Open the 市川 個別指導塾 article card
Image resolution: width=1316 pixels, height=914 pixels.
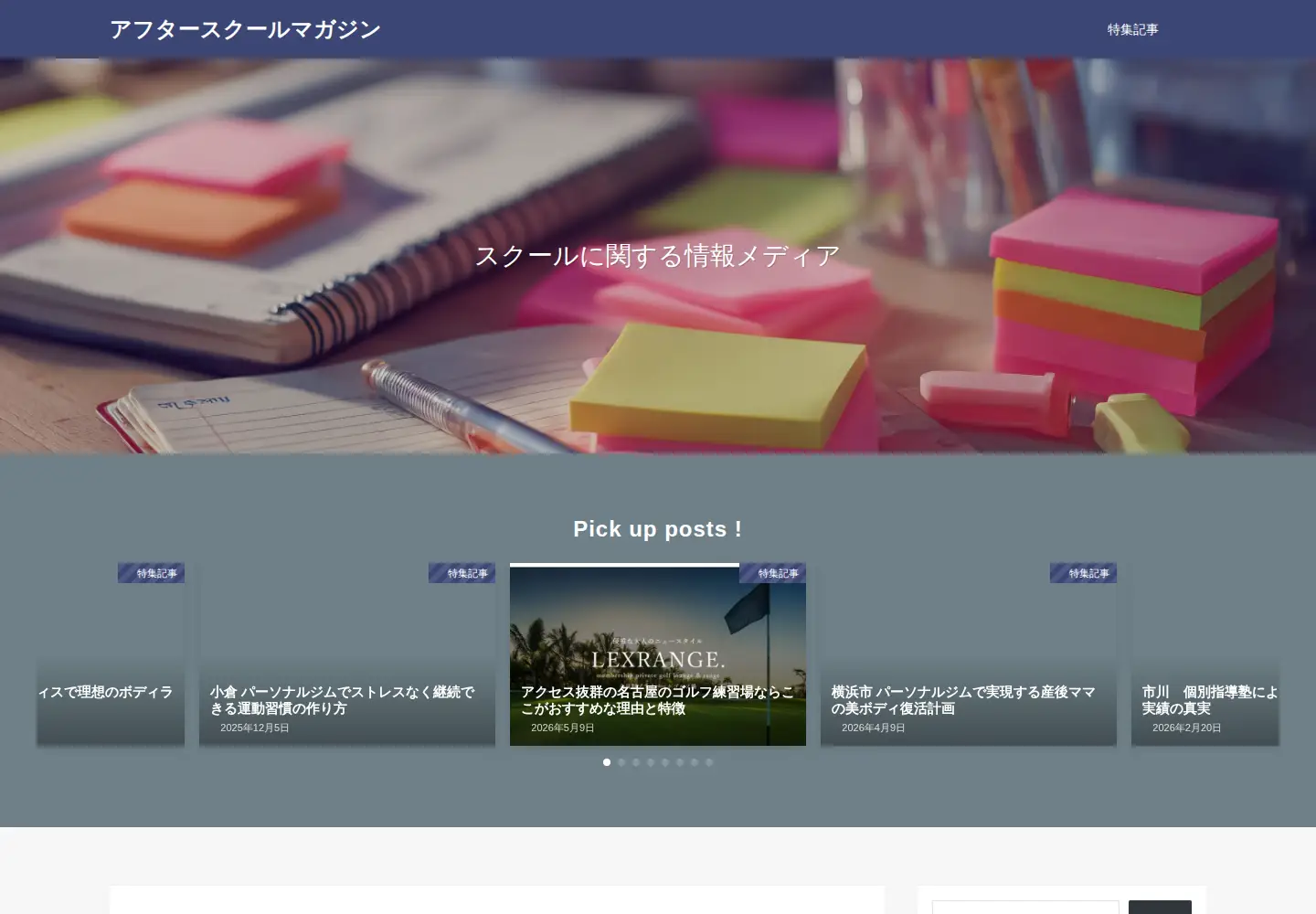(x=1205, y=654)
